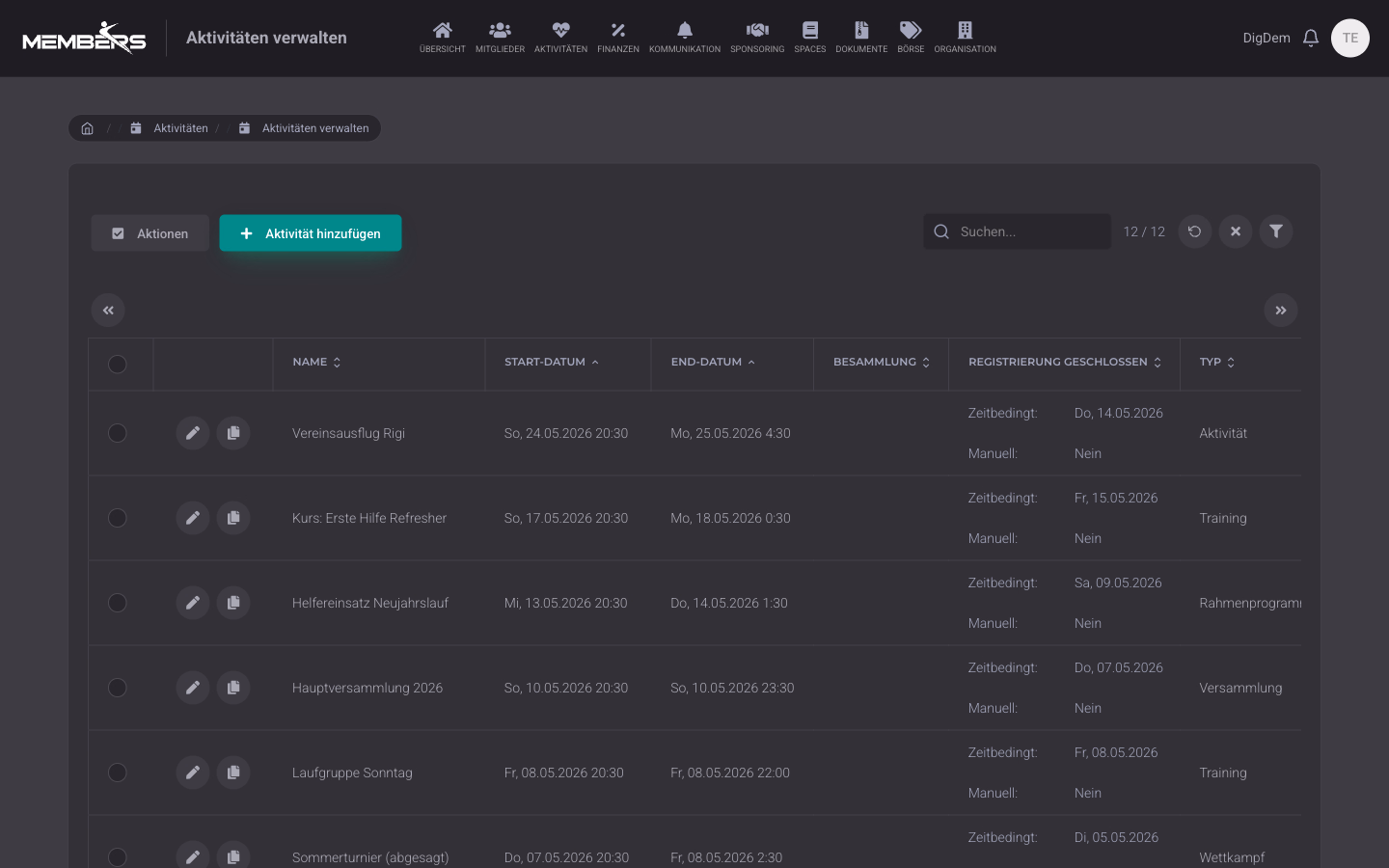Select the Helfereinsatz Neujahrslauf row
The image size is (1389, 868).
pyautogui.click(x=118, y=603)
